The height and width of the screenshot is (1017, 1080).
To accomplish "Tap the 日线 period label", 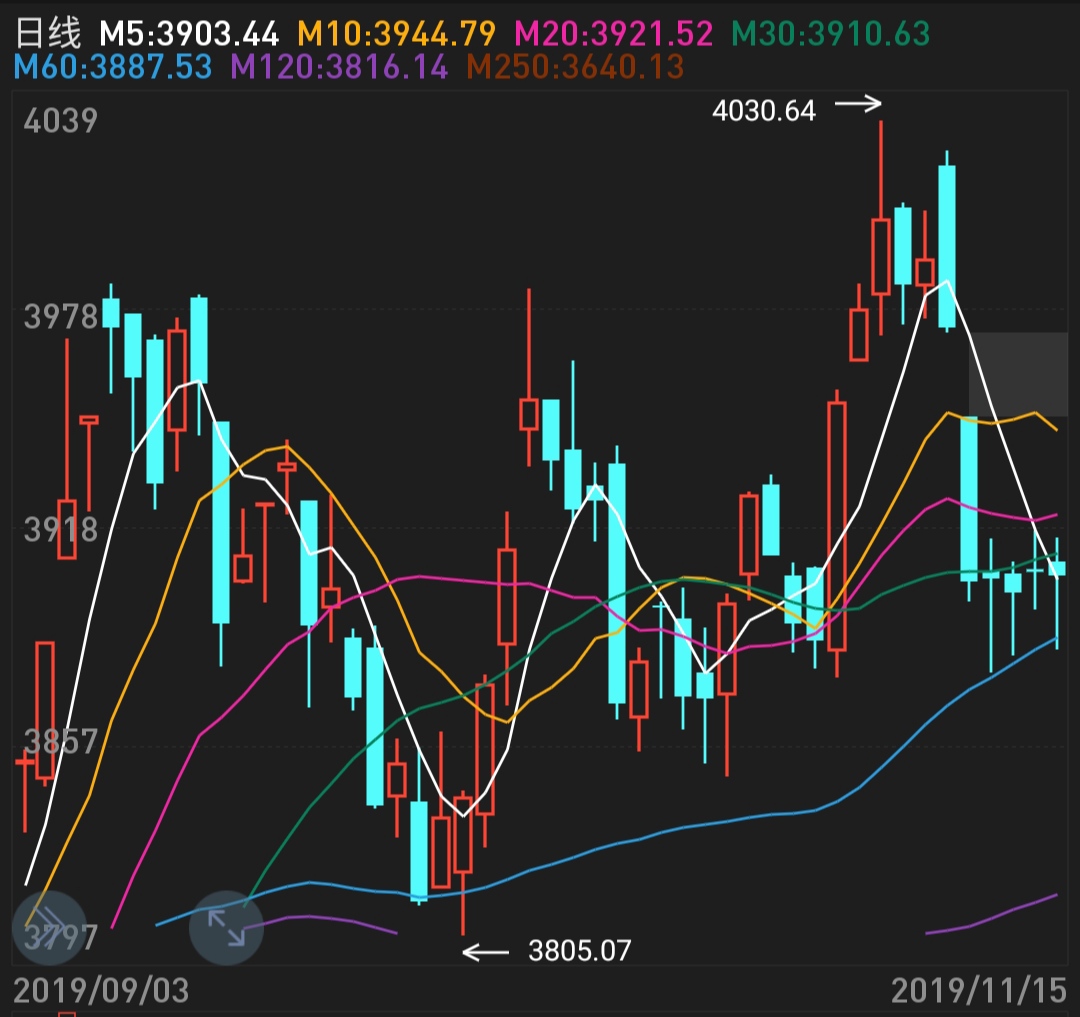I will tap(48, 32).
